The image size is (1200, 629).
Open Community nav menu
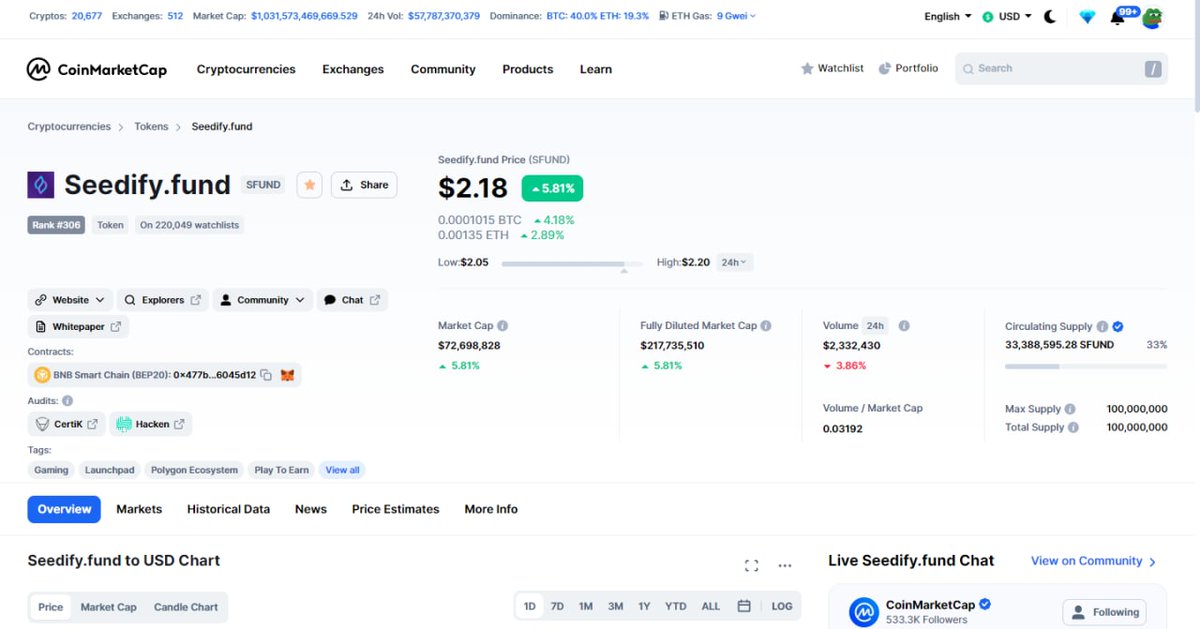click(443, 69)
